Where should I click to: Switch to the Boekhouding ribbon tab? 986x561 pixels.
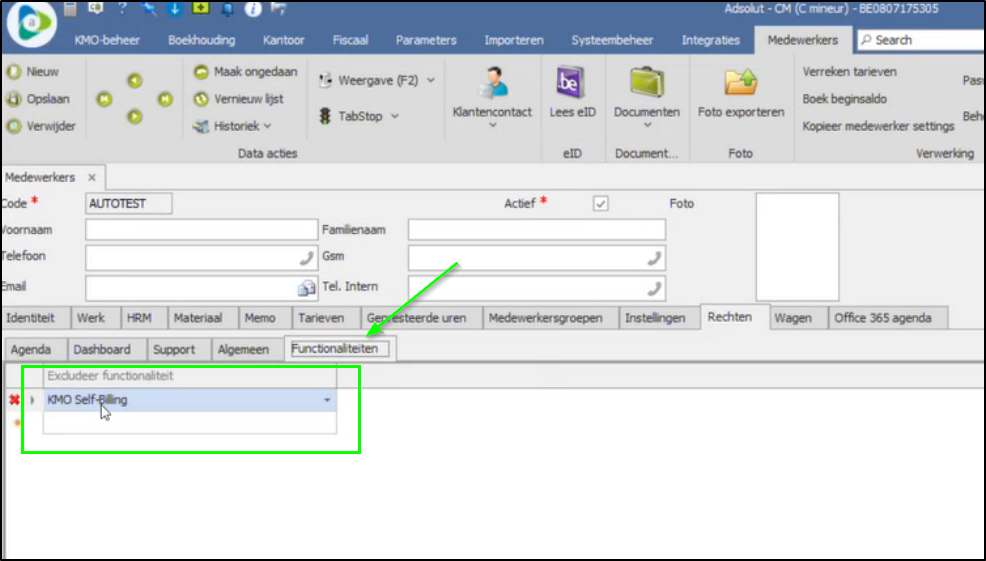201,40
